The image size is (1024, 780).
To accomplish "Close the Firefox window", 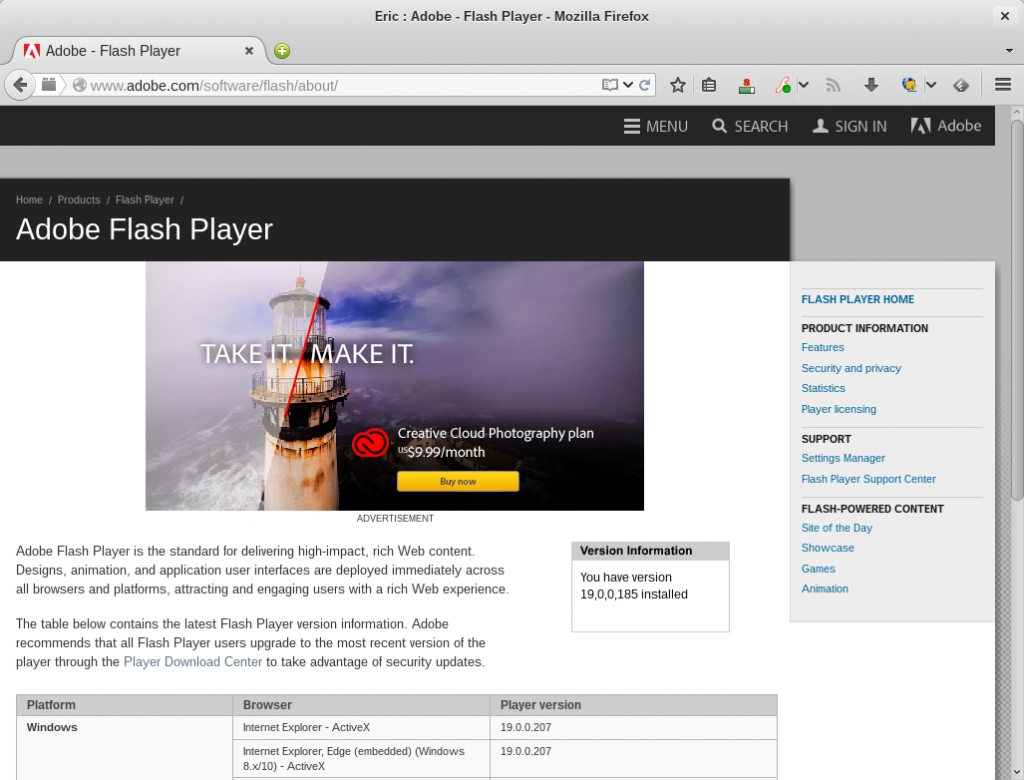I will [1005, 16].
